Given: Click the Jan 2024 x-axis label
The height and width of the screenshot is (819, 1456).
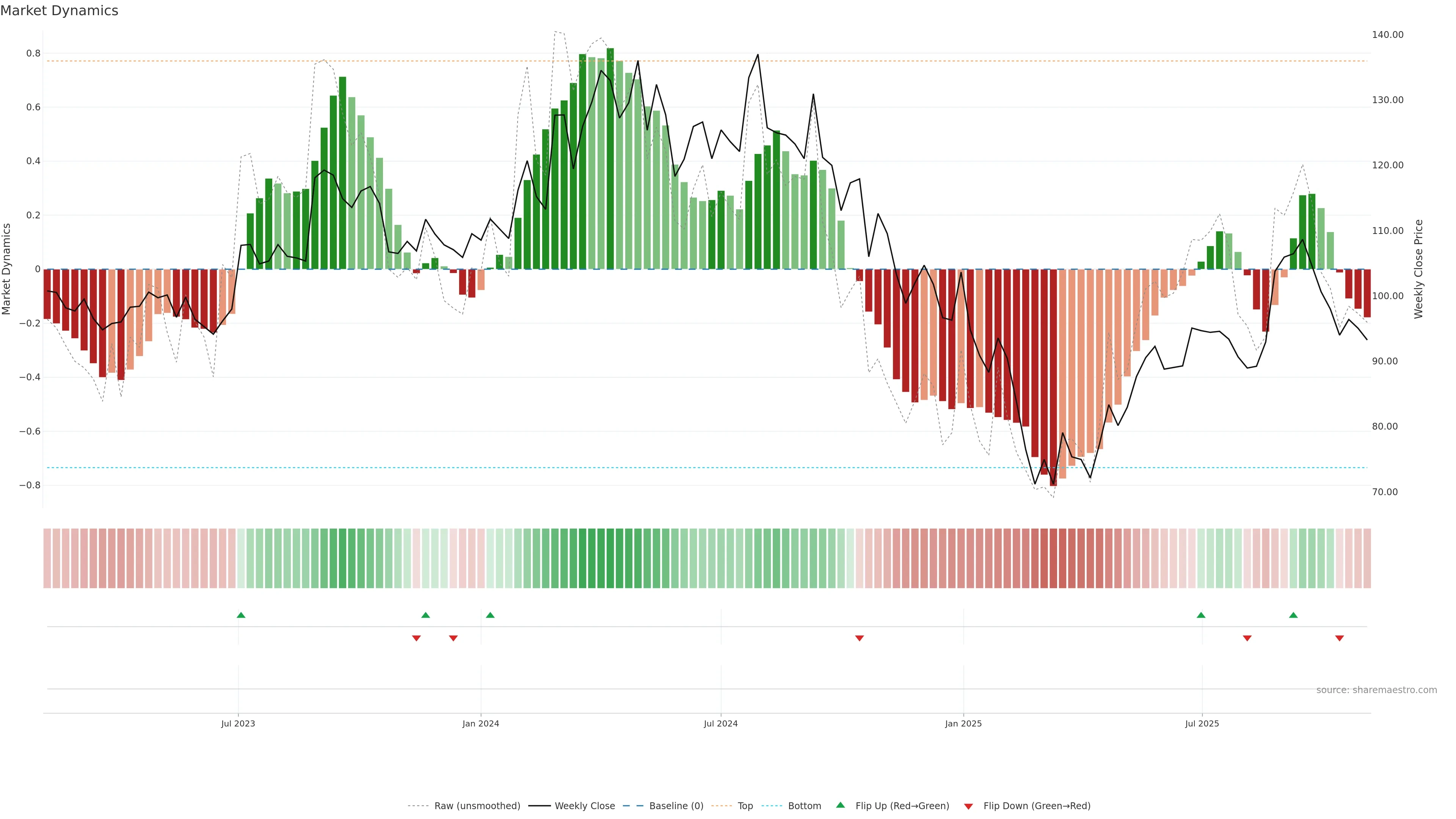Looking at the screenshot, I should (480, 723).
